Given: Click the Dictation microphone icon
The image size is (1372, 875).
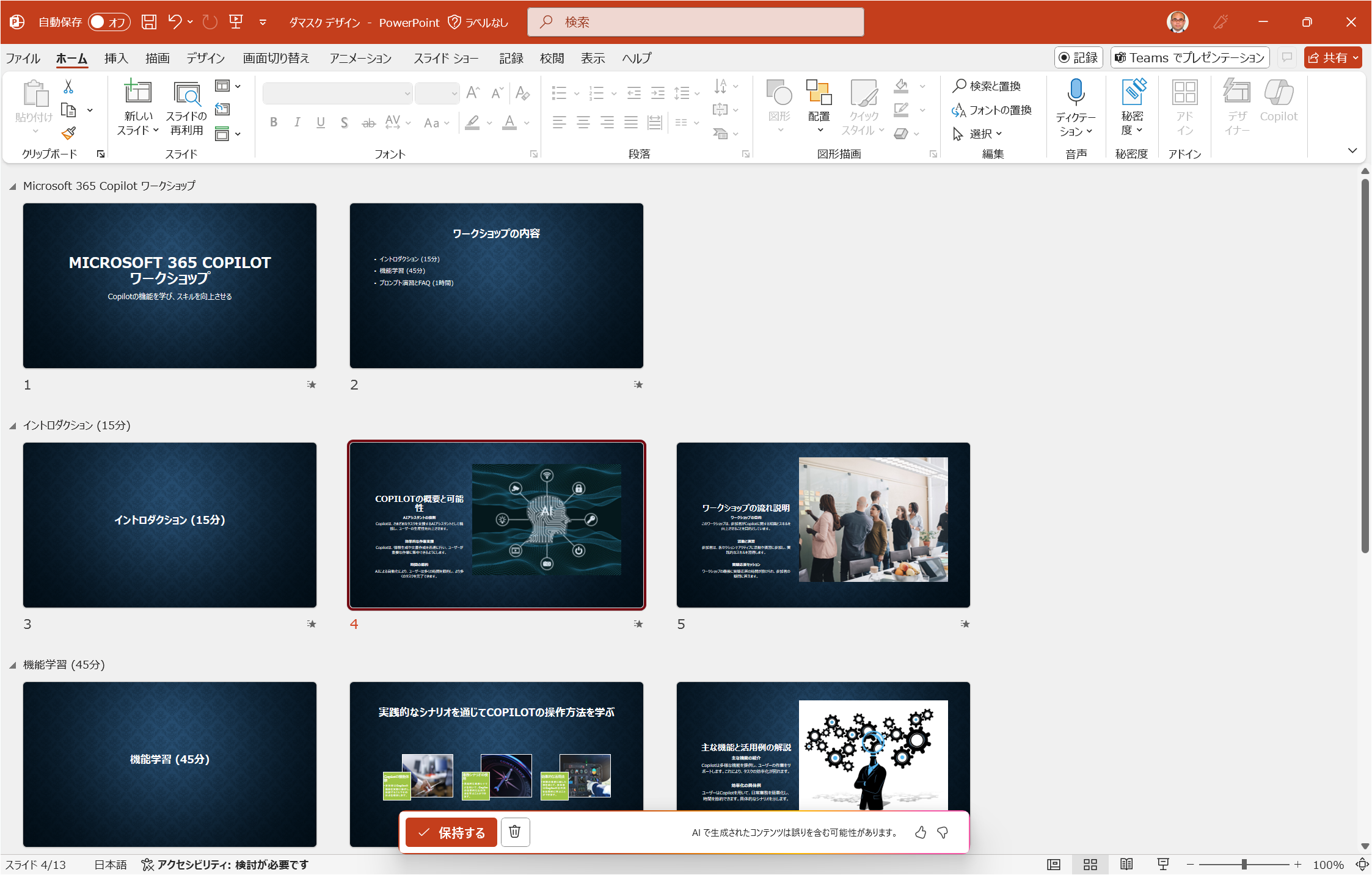Looking at the screenshot, I should 1076,92.
